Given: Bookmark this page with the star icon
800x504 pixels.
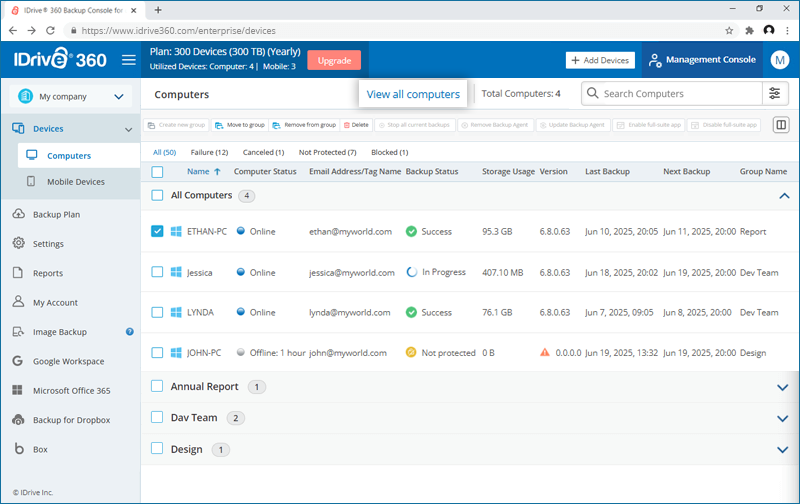Looking at the screenshot, I should point(729,31).
